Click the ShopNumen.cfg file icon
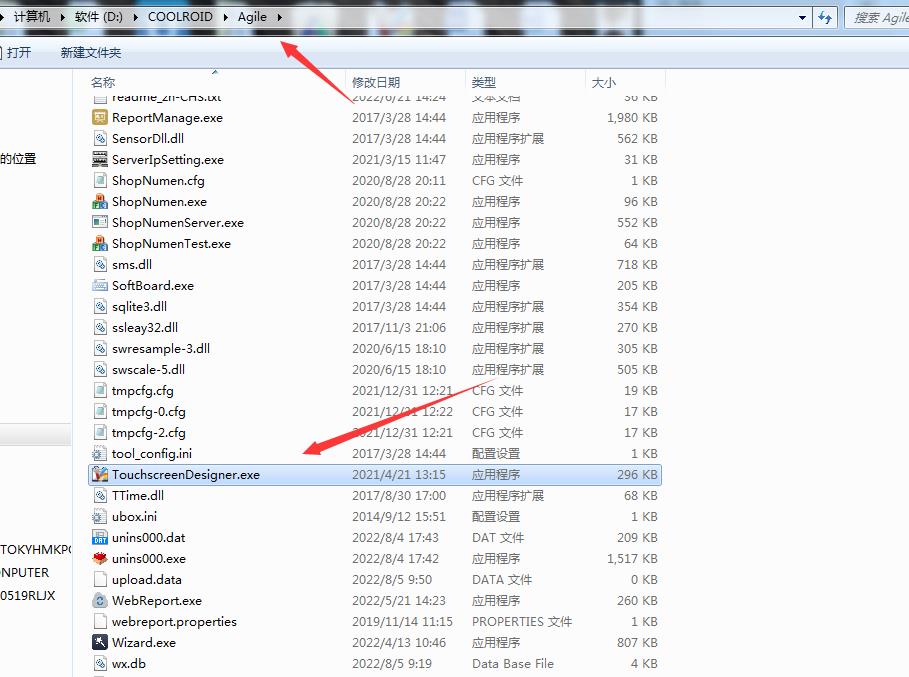909x677 pixels. (x=100, y=180)
